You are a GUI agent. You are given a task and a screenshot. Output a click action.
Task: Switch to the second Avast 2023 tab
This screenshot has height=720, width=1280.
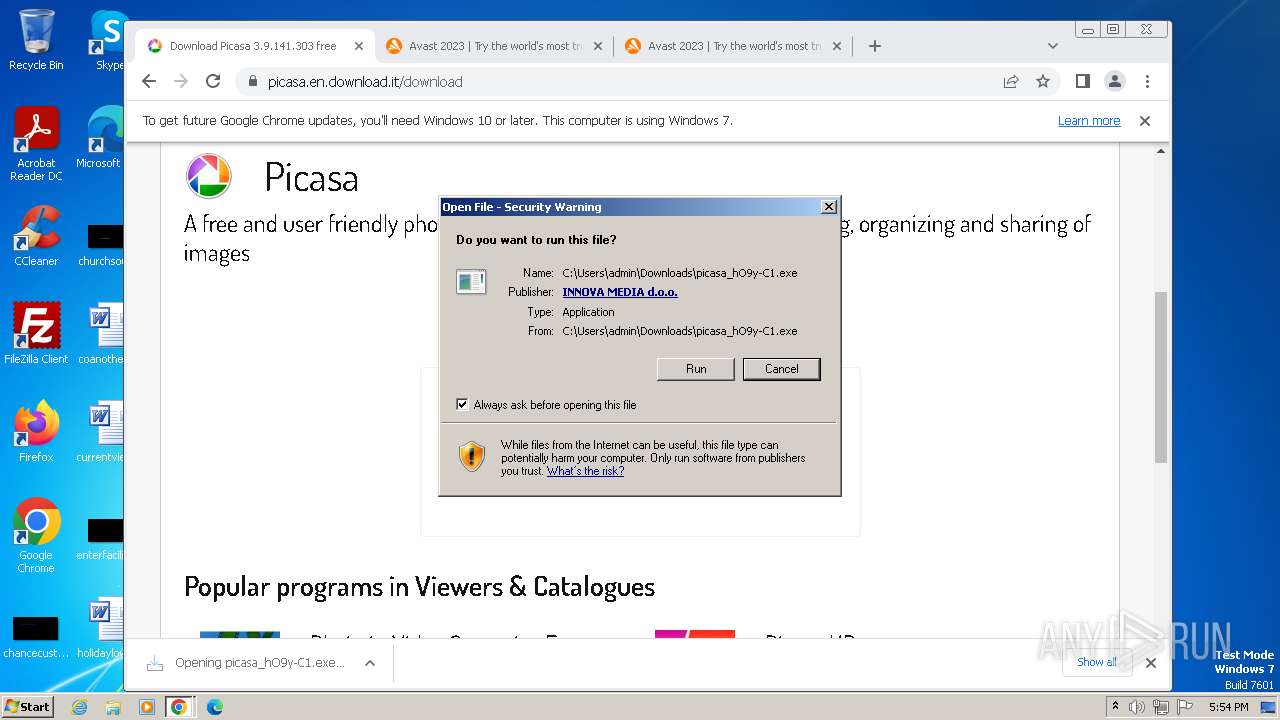734,46
